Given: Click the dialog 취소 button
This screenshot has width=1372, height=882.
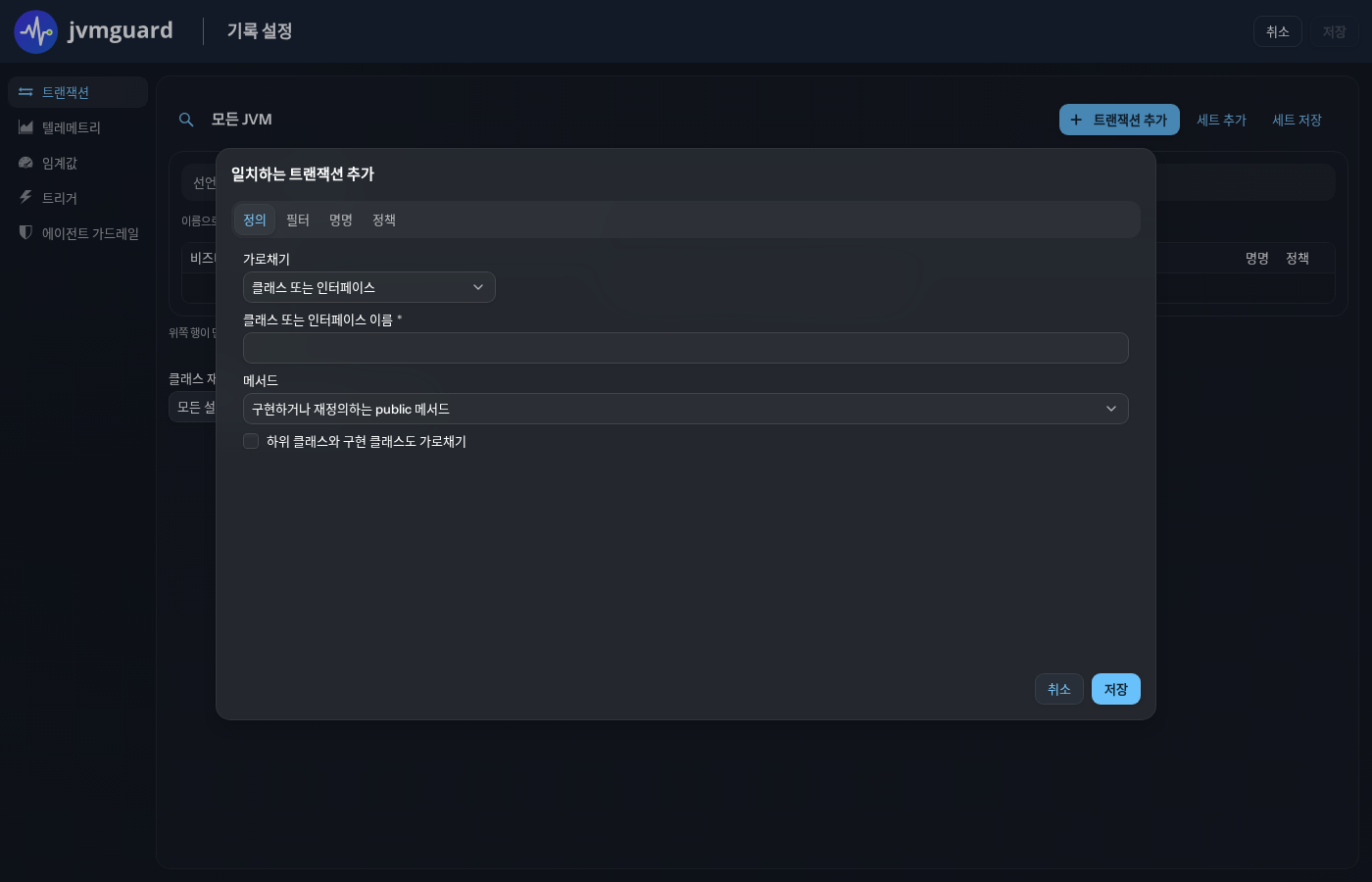Looking at the screenshot, I should point(1059,689).
